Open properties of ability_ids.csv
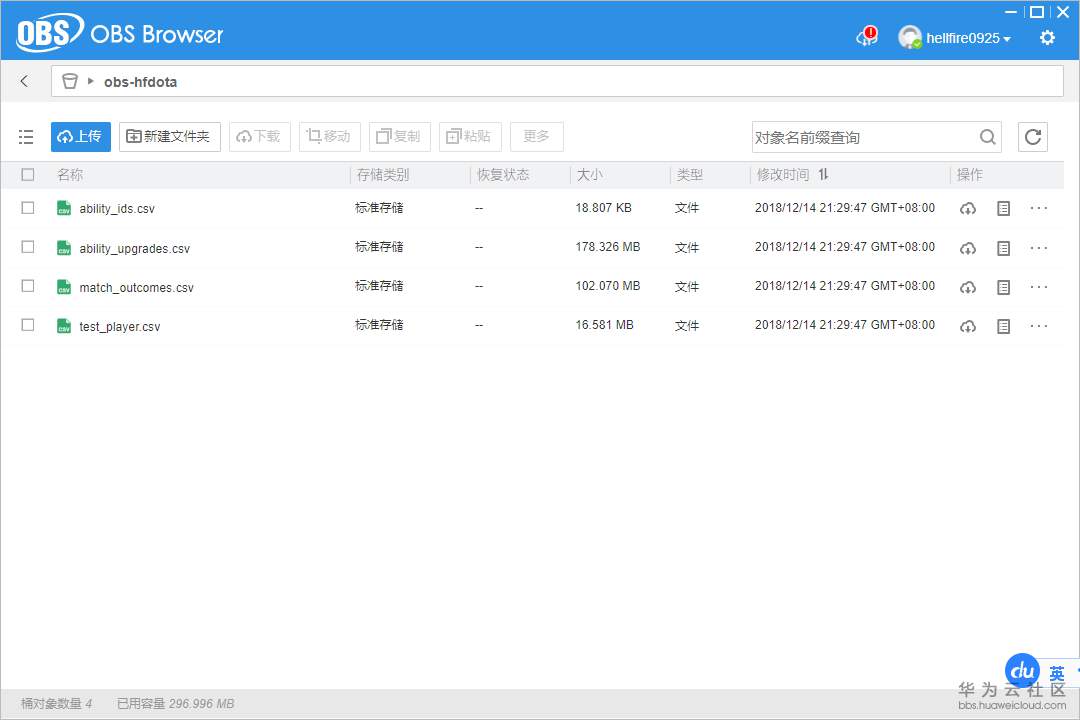This screenshot has height=720, width=1080. coord(1004,208)
